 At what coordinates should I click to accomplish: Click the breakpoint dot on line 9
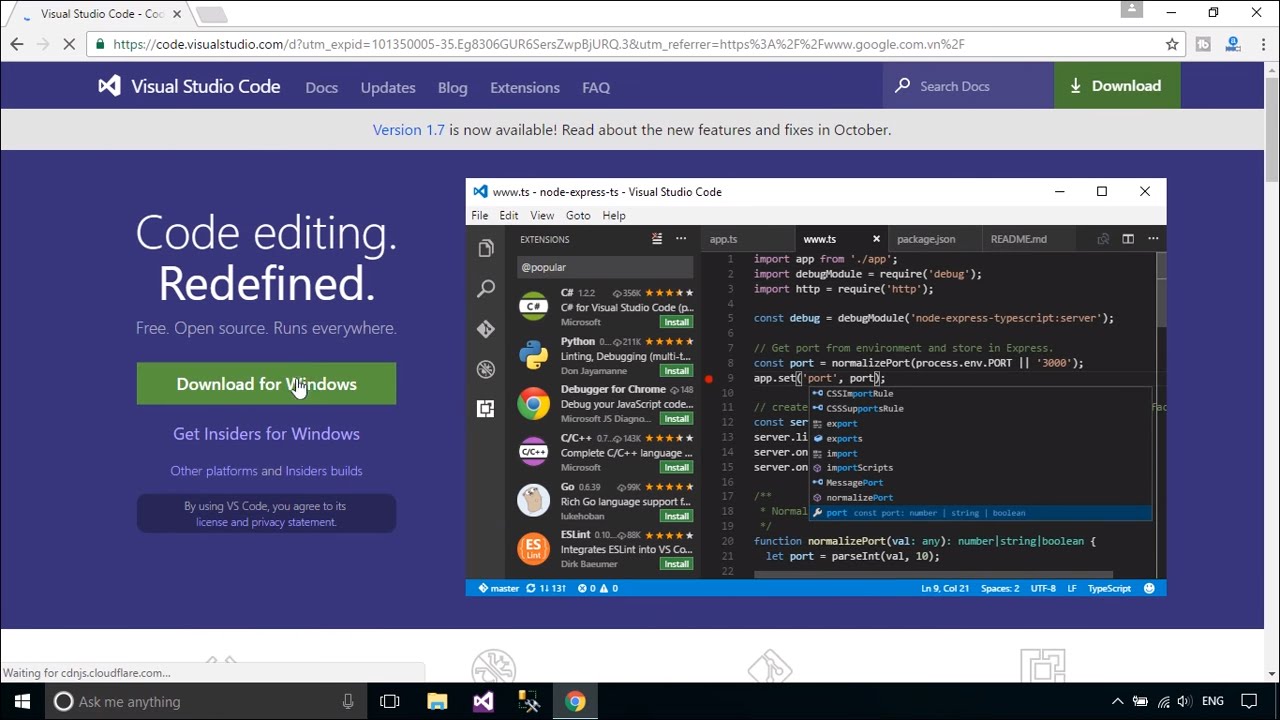point(708,379)
